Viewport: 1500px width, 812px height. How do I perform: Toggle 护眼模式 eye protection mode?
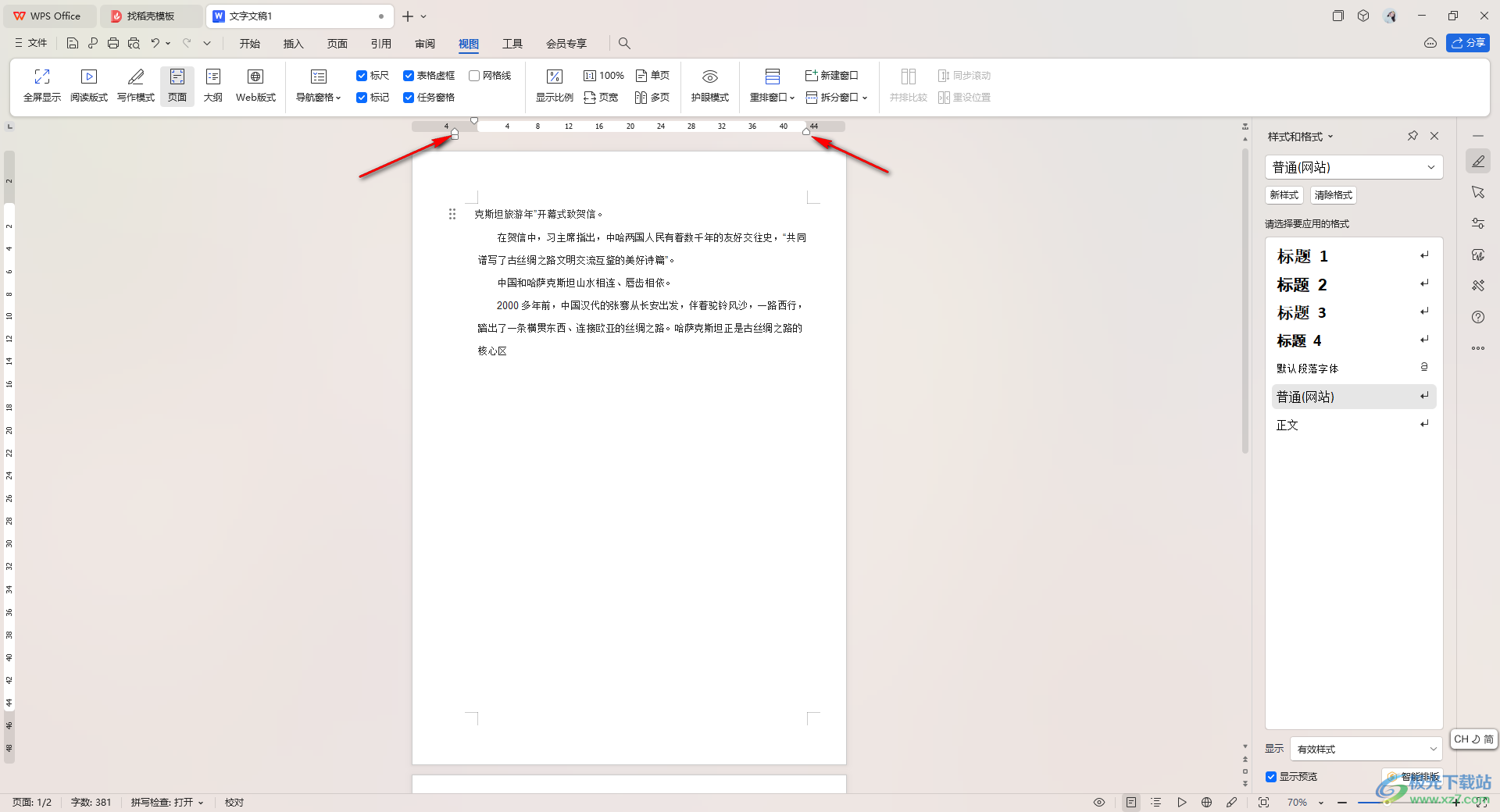pyautogui.click(x=710, y=85)
